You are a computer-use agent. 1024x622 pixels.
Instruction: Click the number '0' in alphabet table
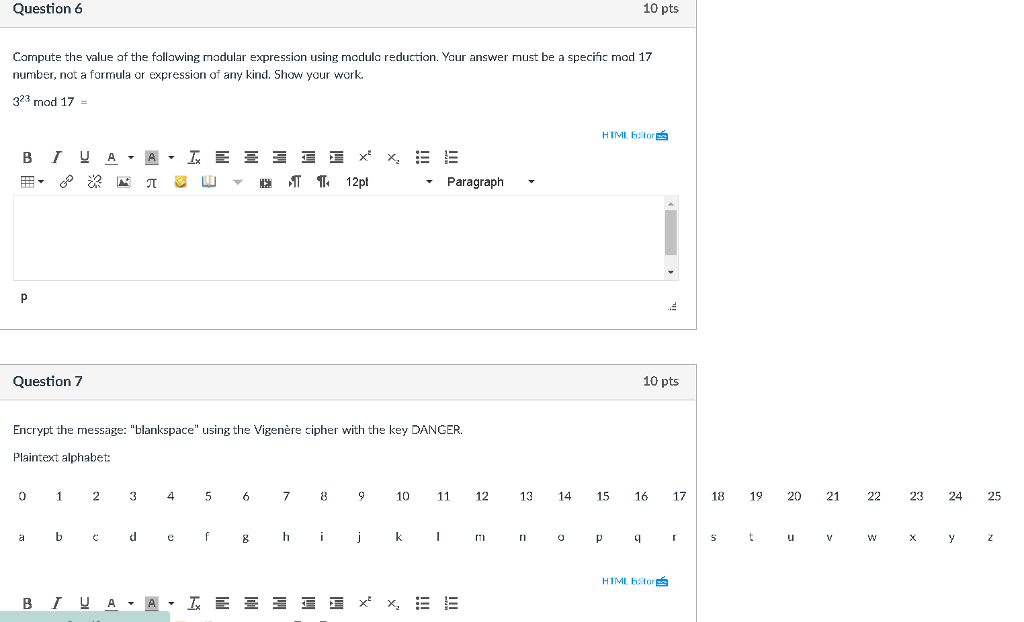[22, 497]
